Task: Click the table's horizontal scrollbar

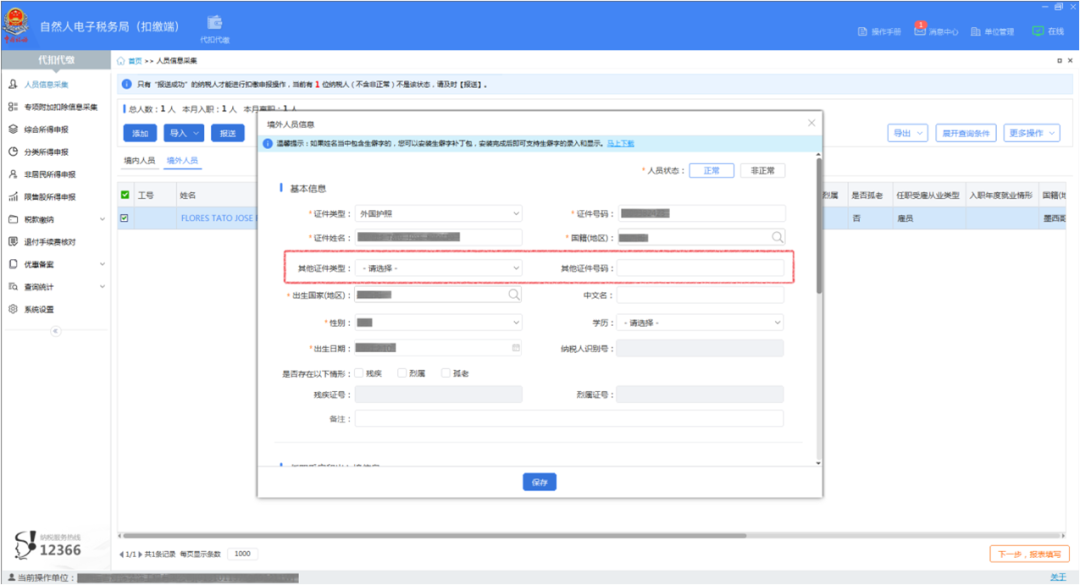Action: pyautogui.click(x=434, y=535)
